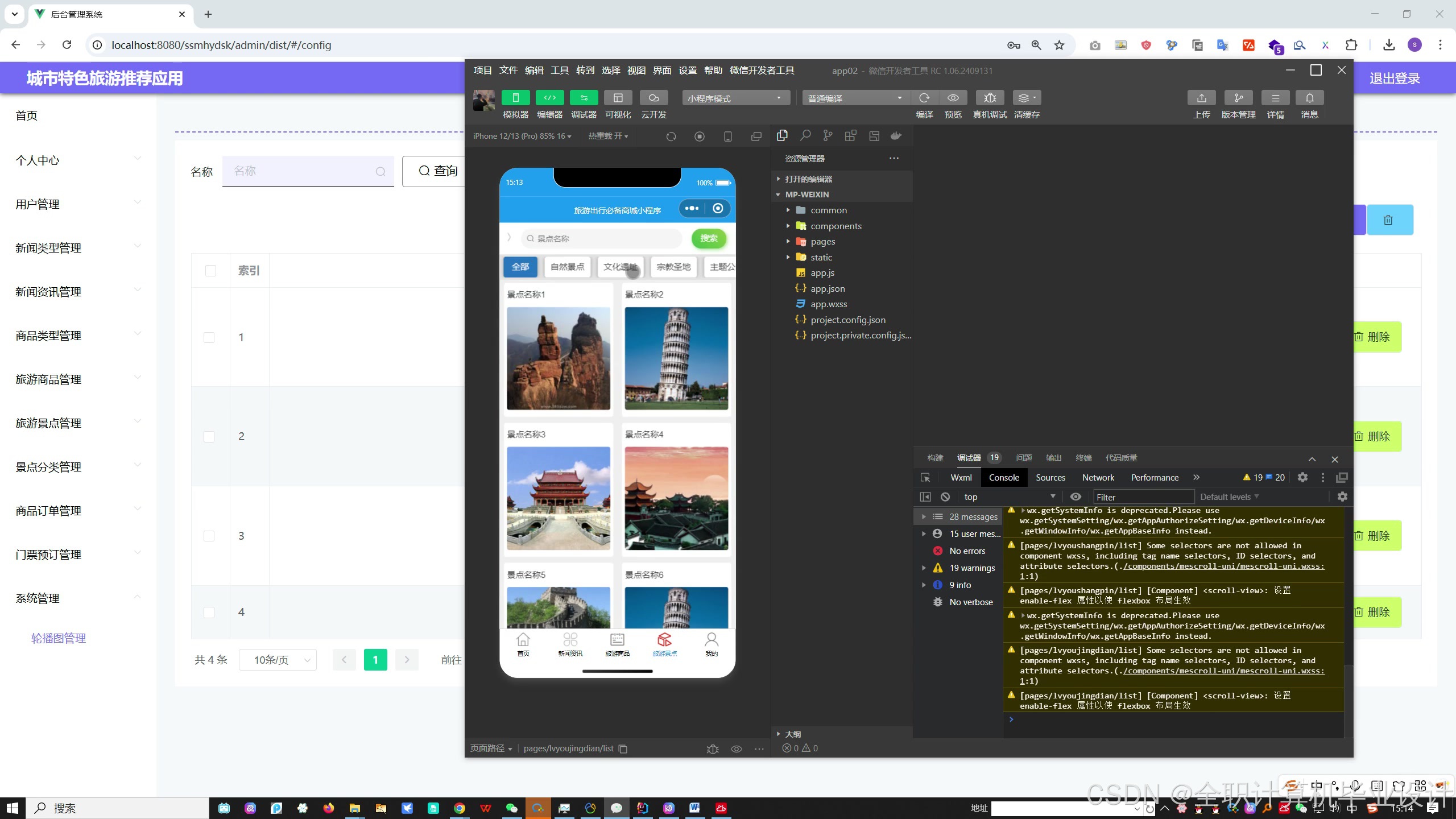Check the checkbox for row 1

click(x=209, y=337)
